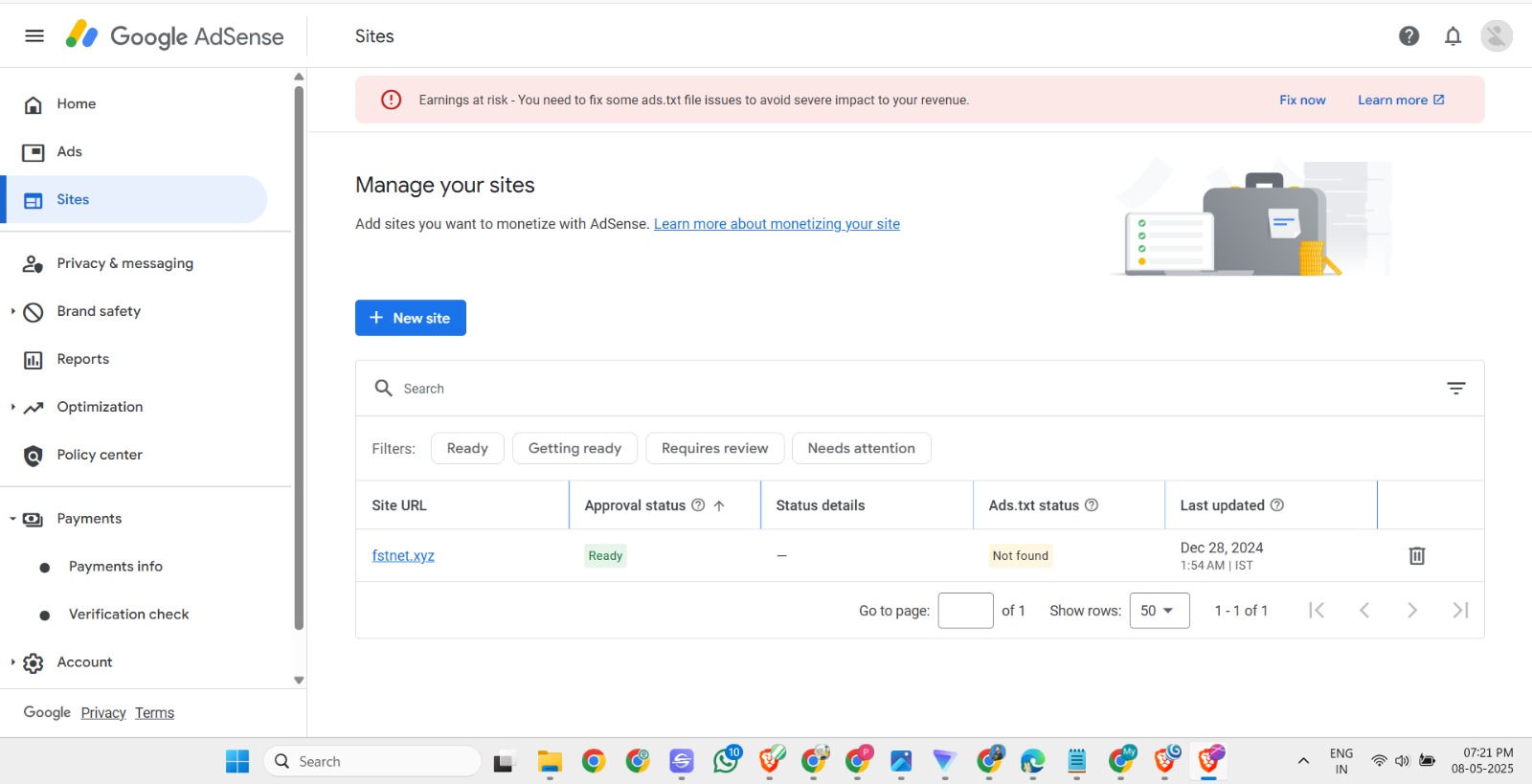Toggle the Ready filter chip
This screenshot has height=784, width=1532.
467,448
